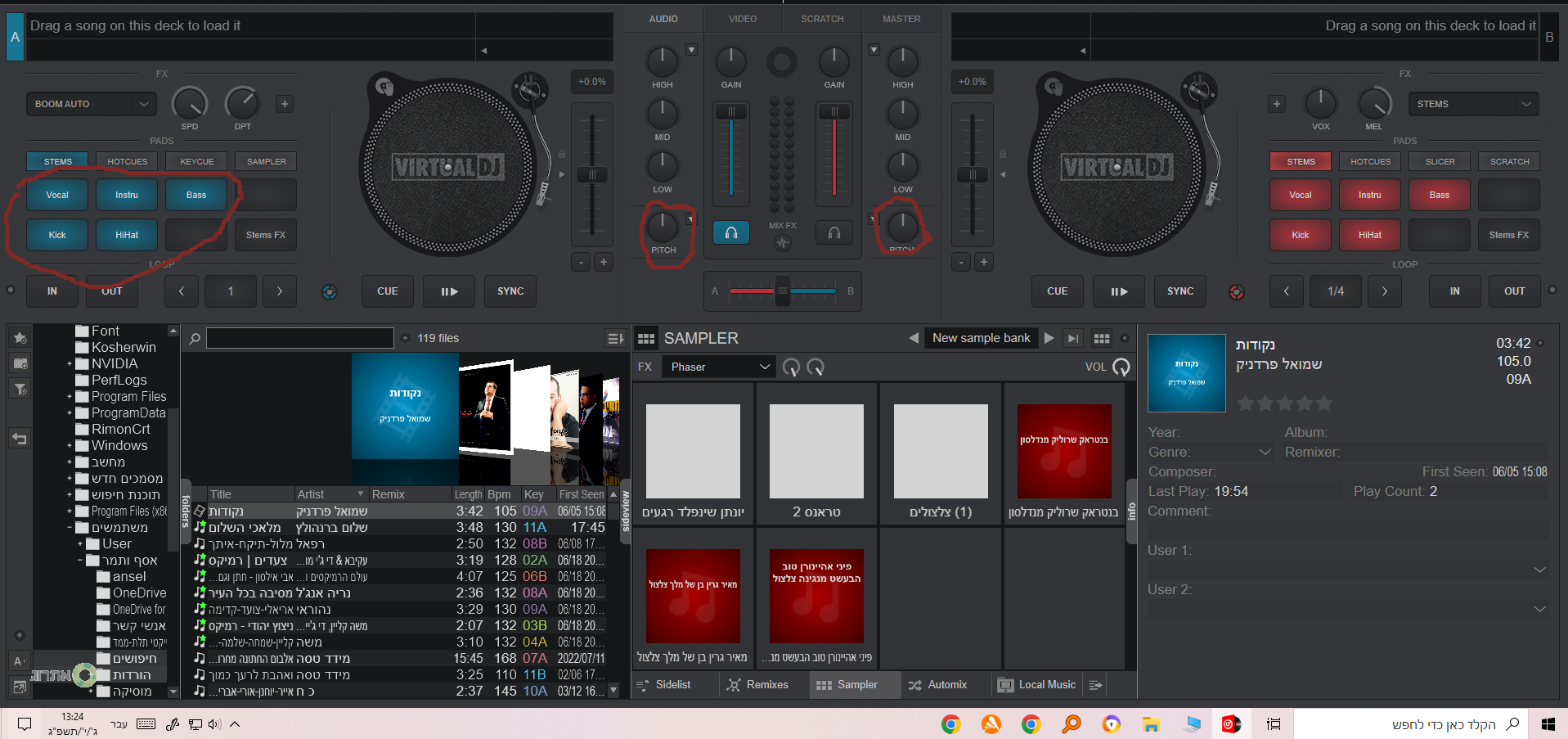1568x739 pixels.
Task: Click deck A Stems FX button
Action: 266,235
